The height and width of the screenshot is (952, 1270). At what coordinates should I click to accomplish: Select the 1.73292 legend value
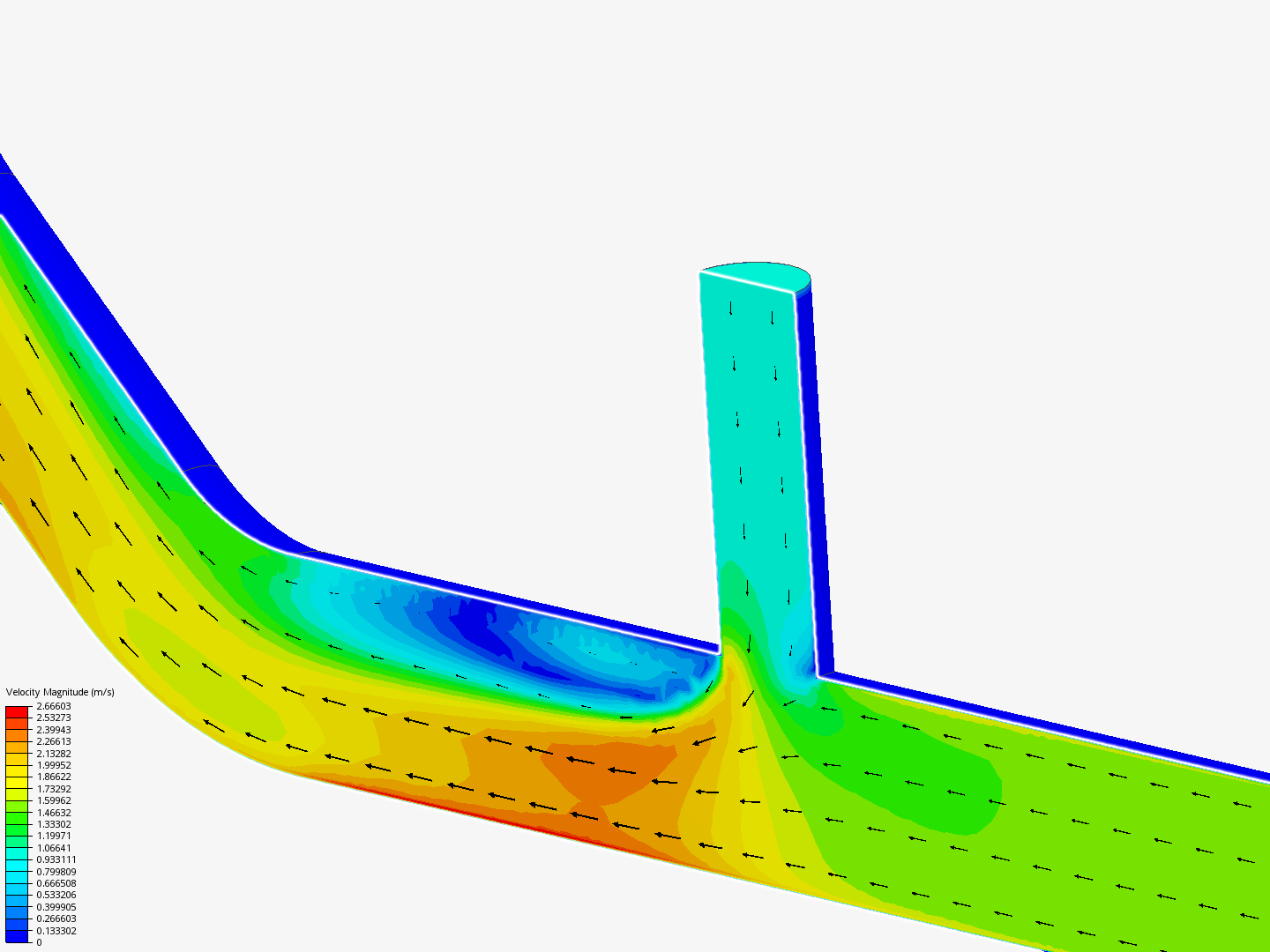54,789
